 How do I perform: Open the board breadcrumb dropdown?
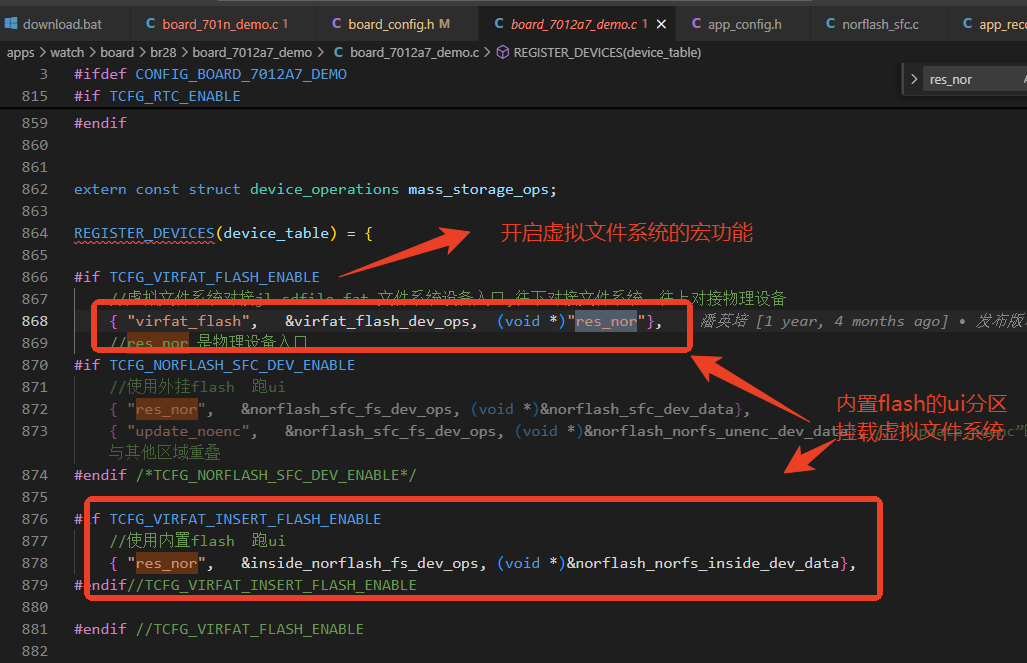117,52
